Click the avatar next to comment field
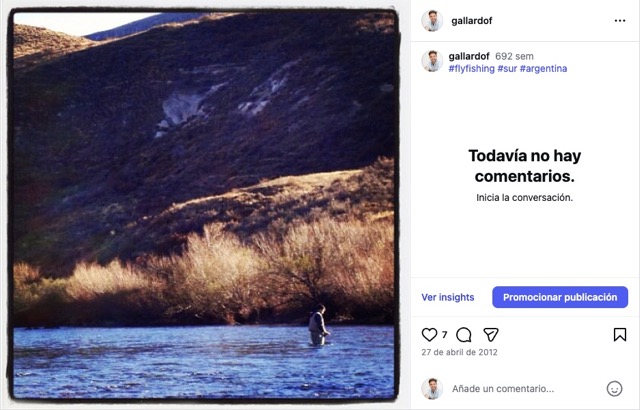 tap(432, 389)
